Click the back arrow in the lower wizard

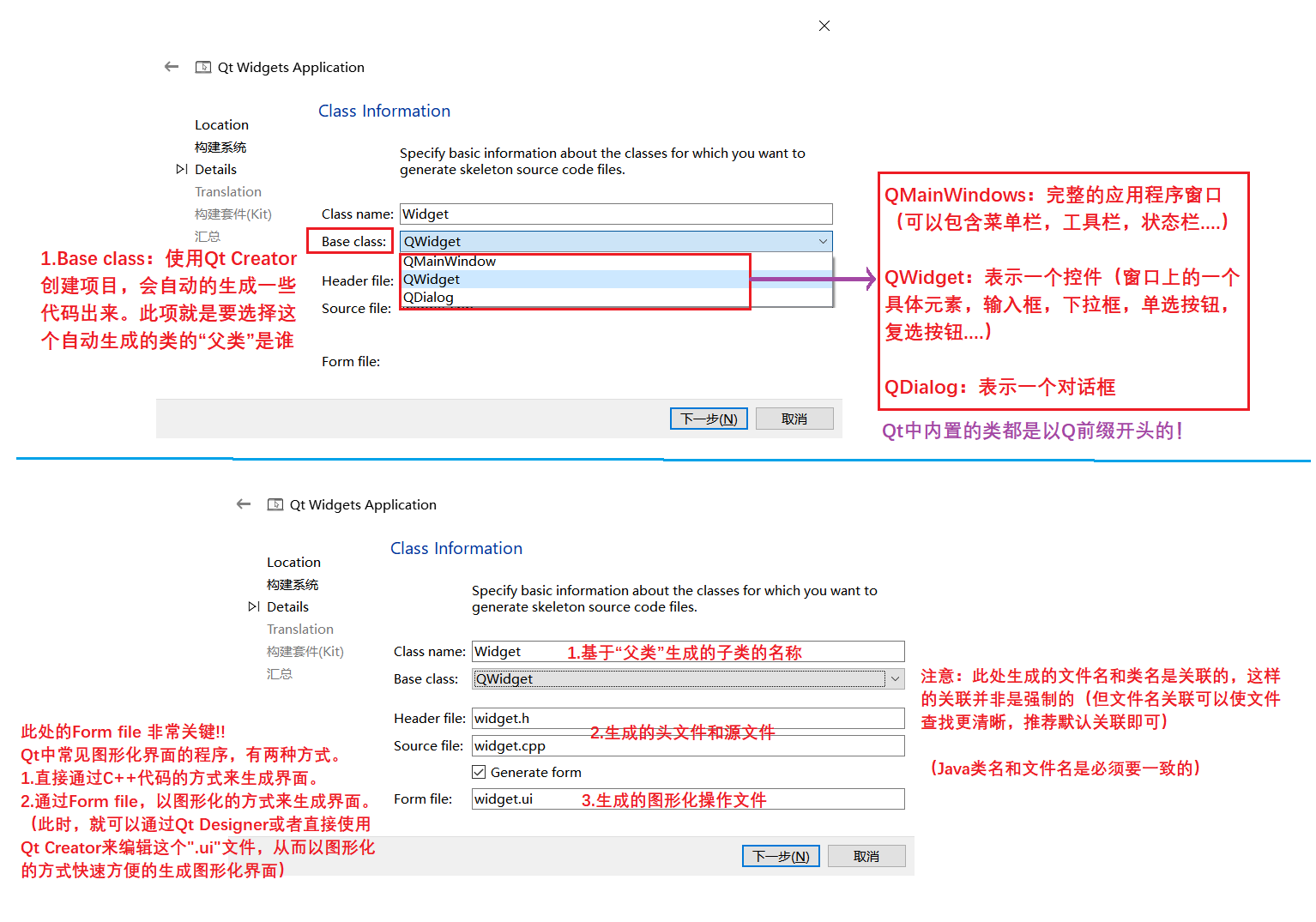click(x=244, y=504)
